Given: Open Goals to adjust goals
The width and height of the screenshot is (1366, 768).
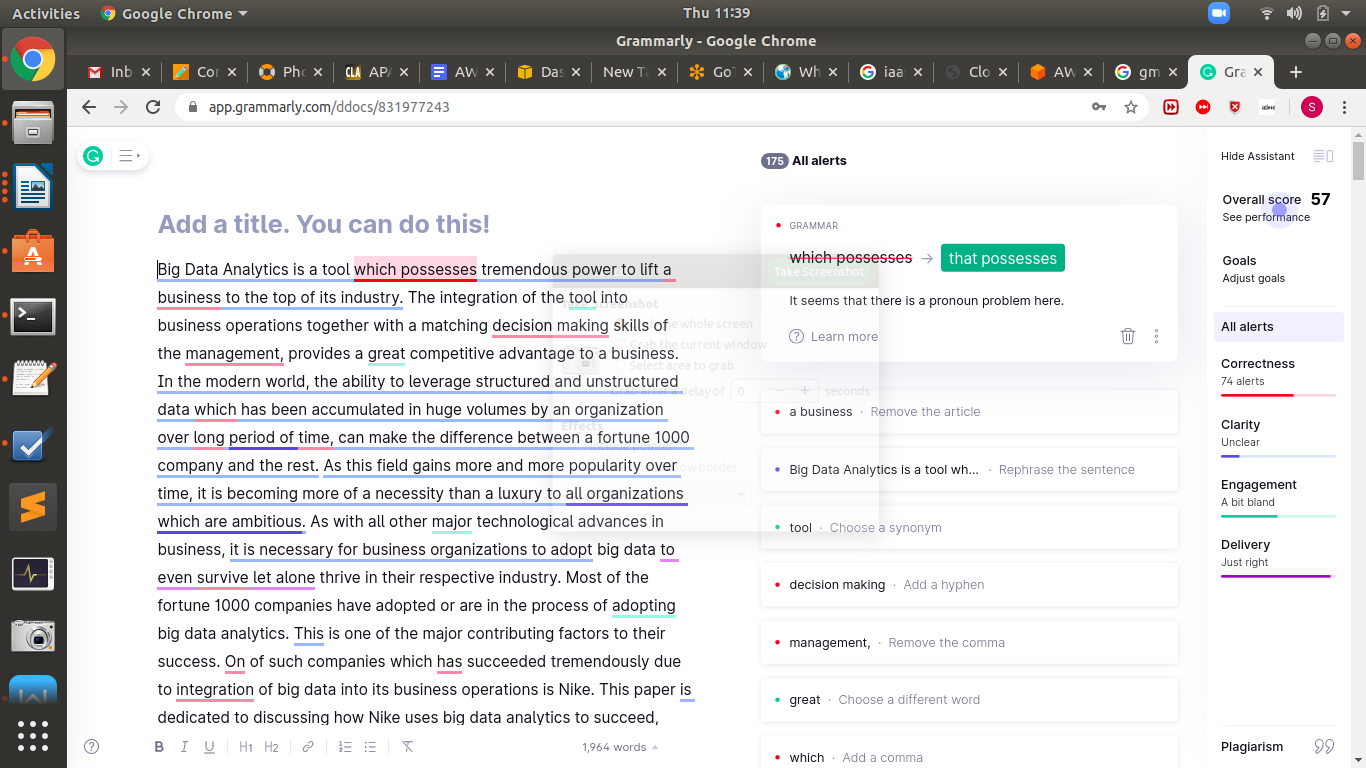Looking at the screenshot, I should (x=1254, y=269).
